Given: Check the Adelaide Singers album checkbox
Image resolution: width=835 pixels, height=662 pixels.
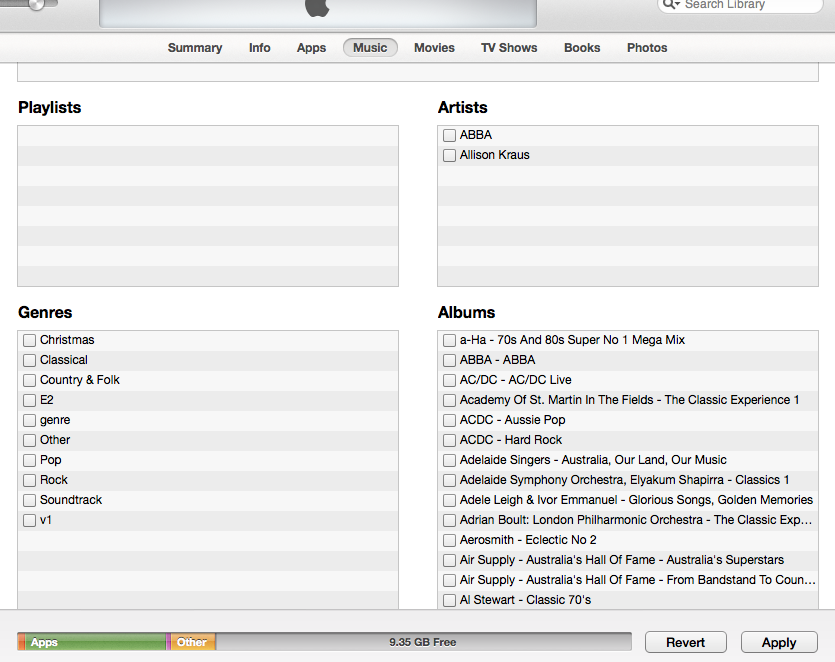Looking at the screenshot, I should 449,460.
